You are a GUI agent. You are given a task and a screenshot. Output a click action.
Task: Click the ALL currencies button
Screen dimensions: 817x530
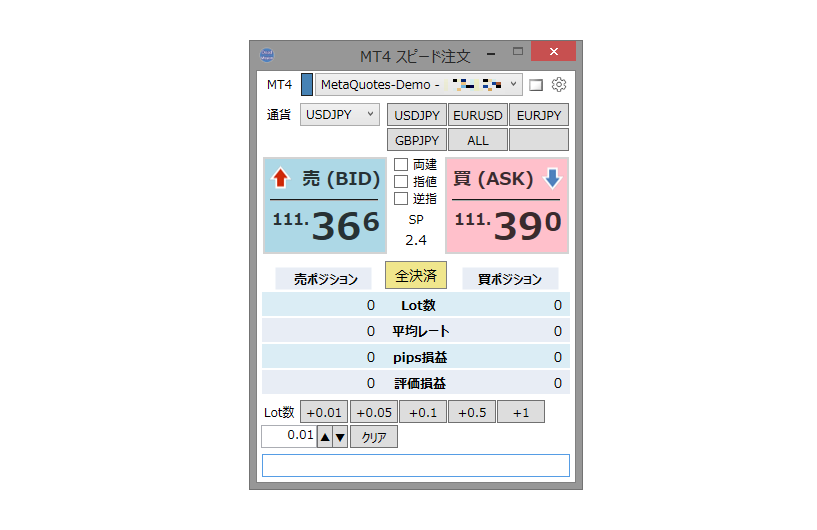478,140
